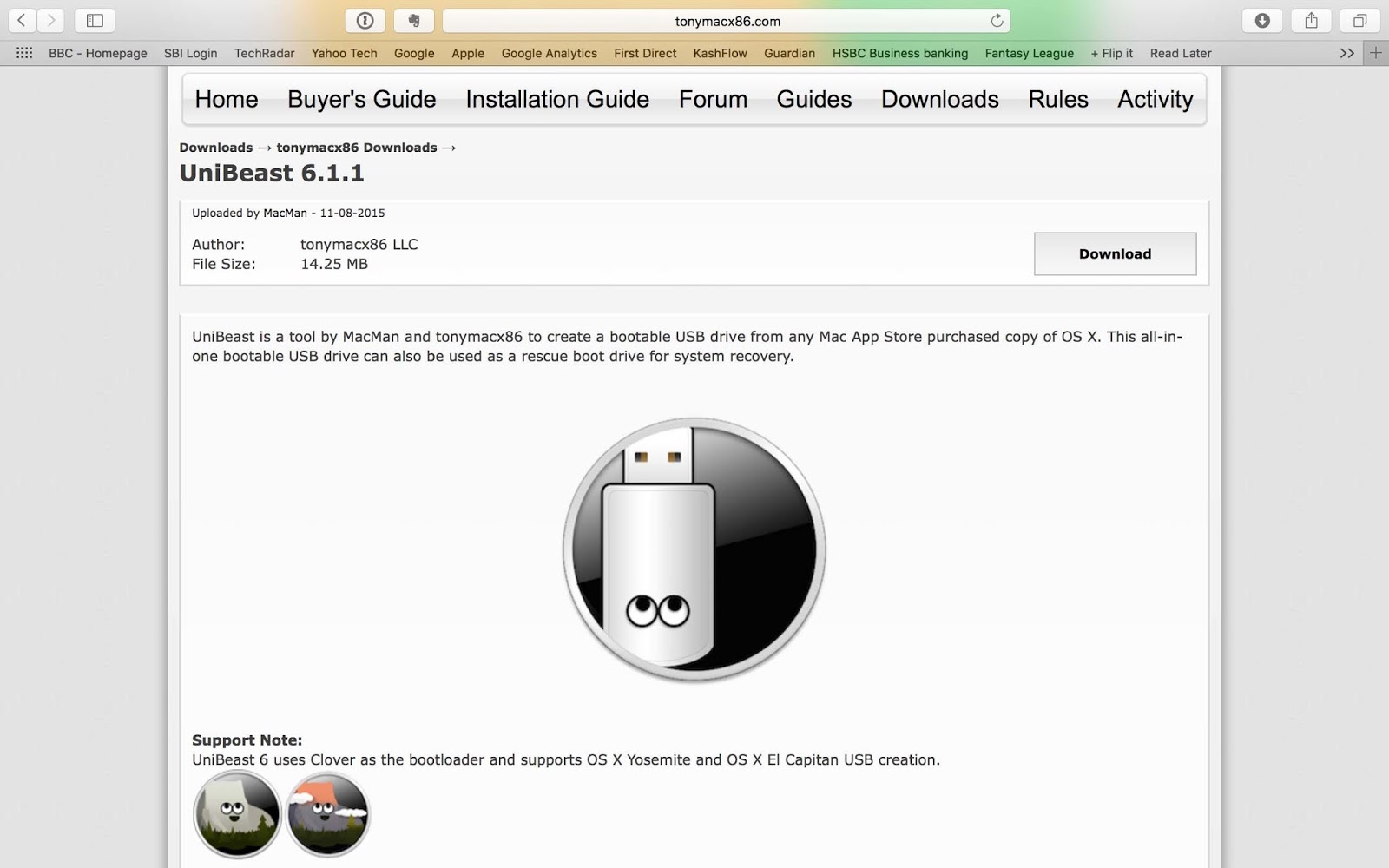The height and width of the screenshot is (868, 1389).
Task: Click the tonymacx86 LLC author value
Action: point(359,245)
